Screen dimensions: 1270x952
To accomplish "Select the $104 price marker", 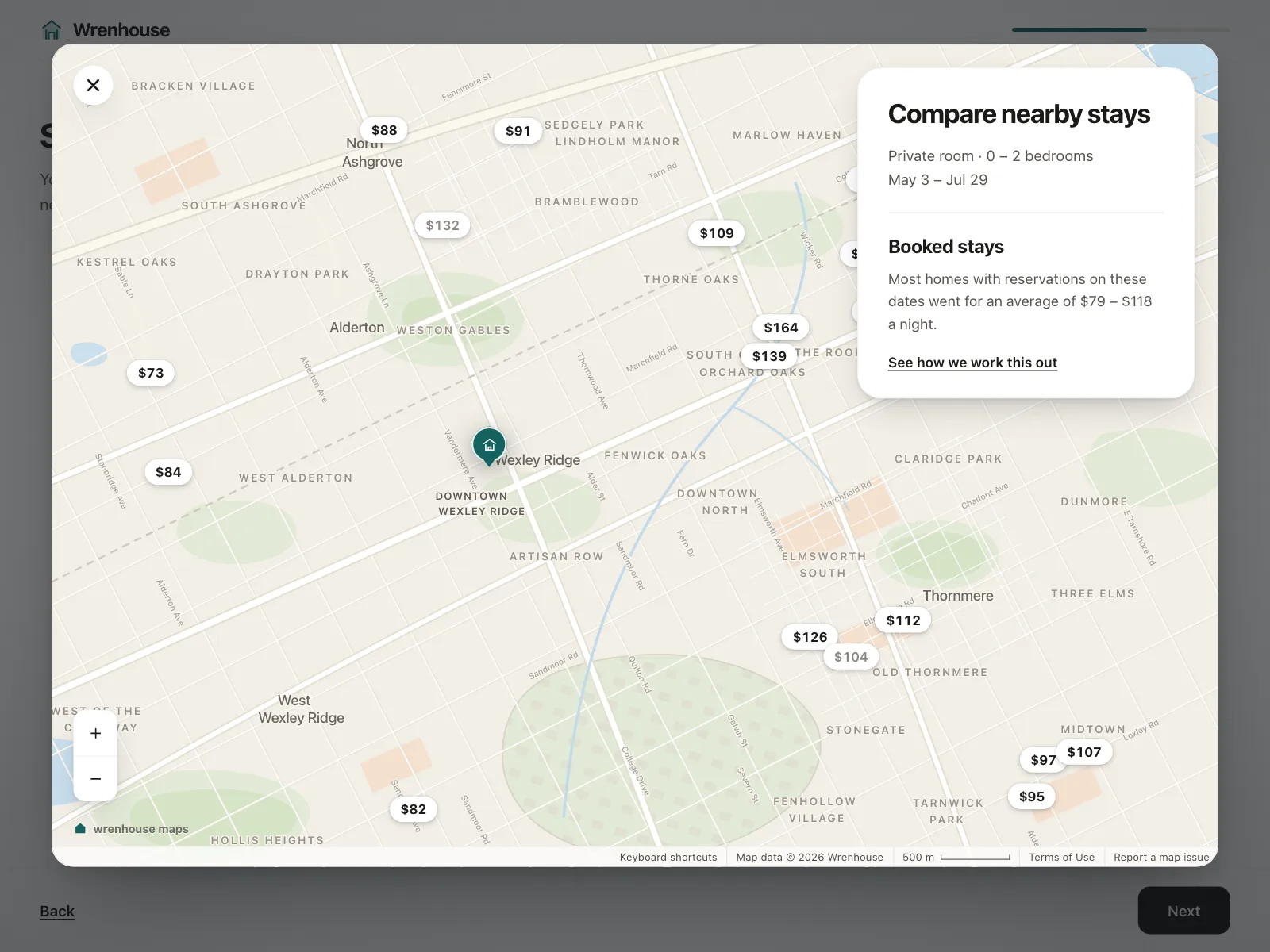I will pyautogui.click(x=851, y=657).
